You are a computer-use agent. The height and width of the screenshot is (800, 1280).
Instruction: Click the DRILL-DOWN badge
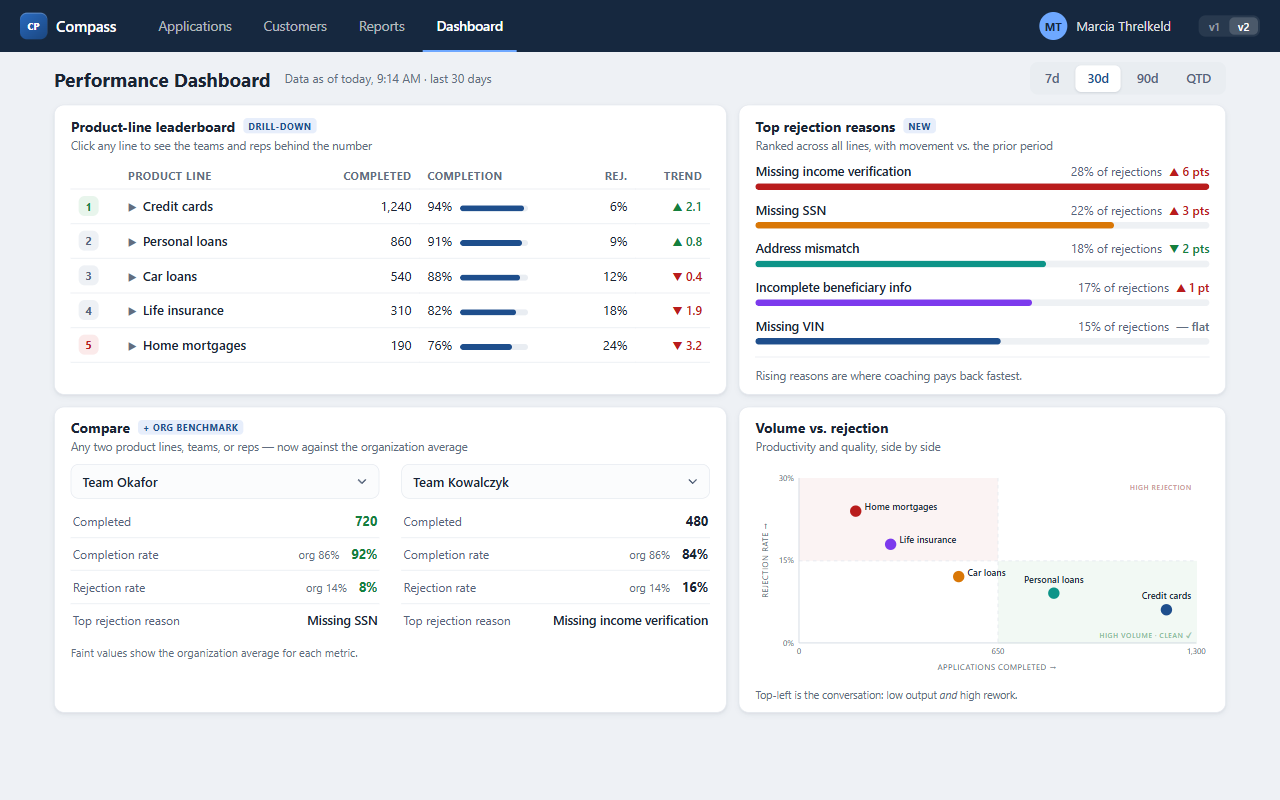(x=280, y=127)
